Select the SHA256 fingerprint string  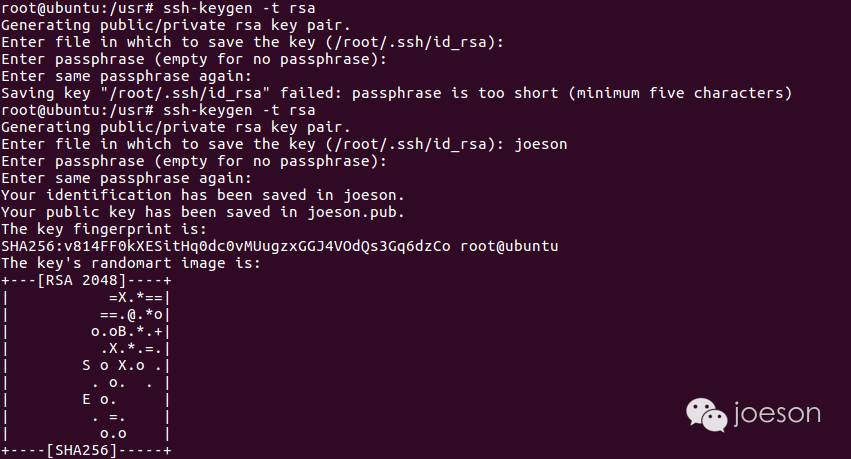226,246
